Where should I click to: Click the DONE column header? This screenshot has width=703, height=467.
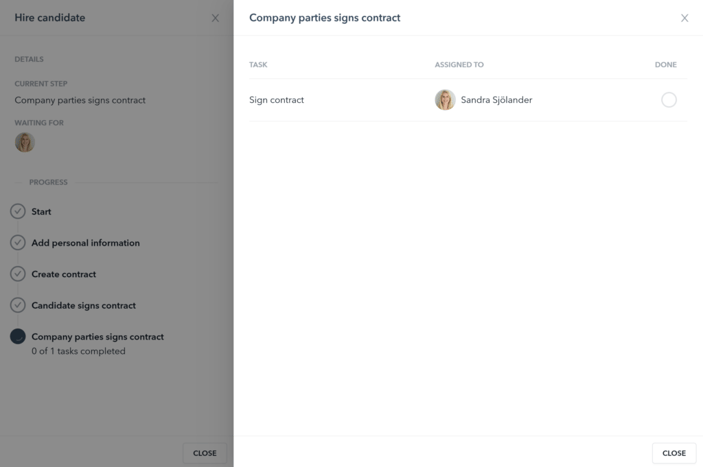pyautogui.click(x=666, y=65)
